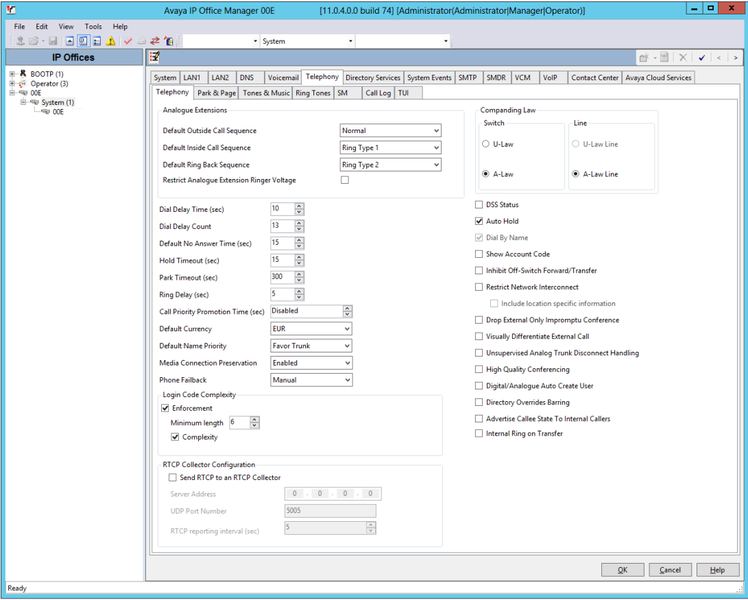Click the Dial Delay Time spinner
748x600 pixels.
[299, 209]
